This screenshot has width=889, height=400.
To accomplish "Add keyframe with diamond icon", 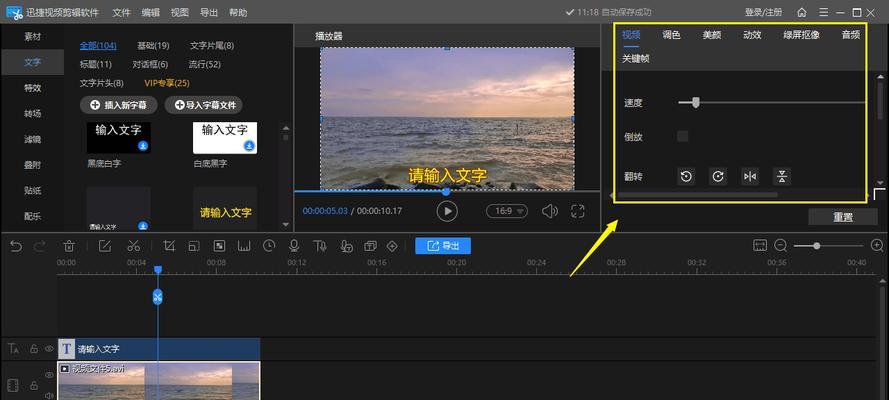I will click(392, 246).
